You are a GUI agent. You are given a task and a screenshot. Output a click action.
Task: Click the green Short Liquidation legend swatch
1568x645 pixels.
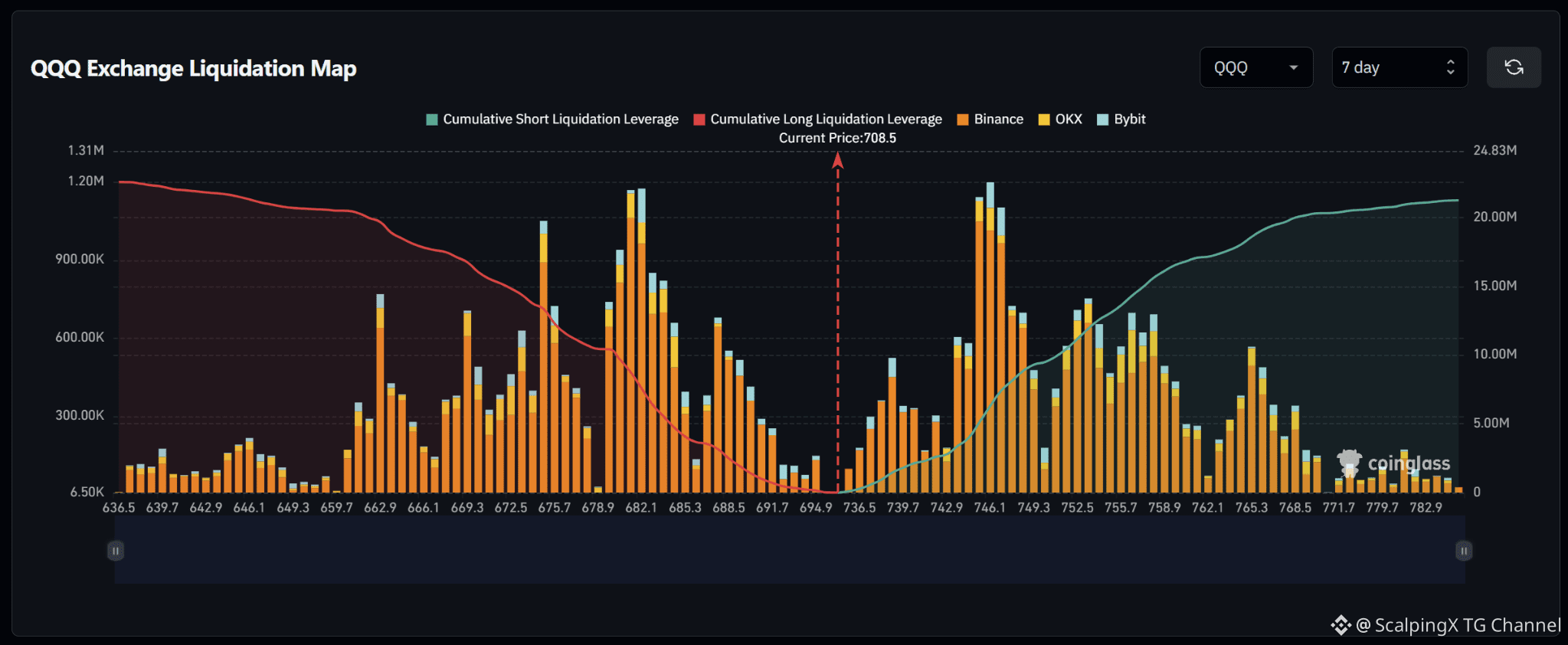(x=432, y=120)
